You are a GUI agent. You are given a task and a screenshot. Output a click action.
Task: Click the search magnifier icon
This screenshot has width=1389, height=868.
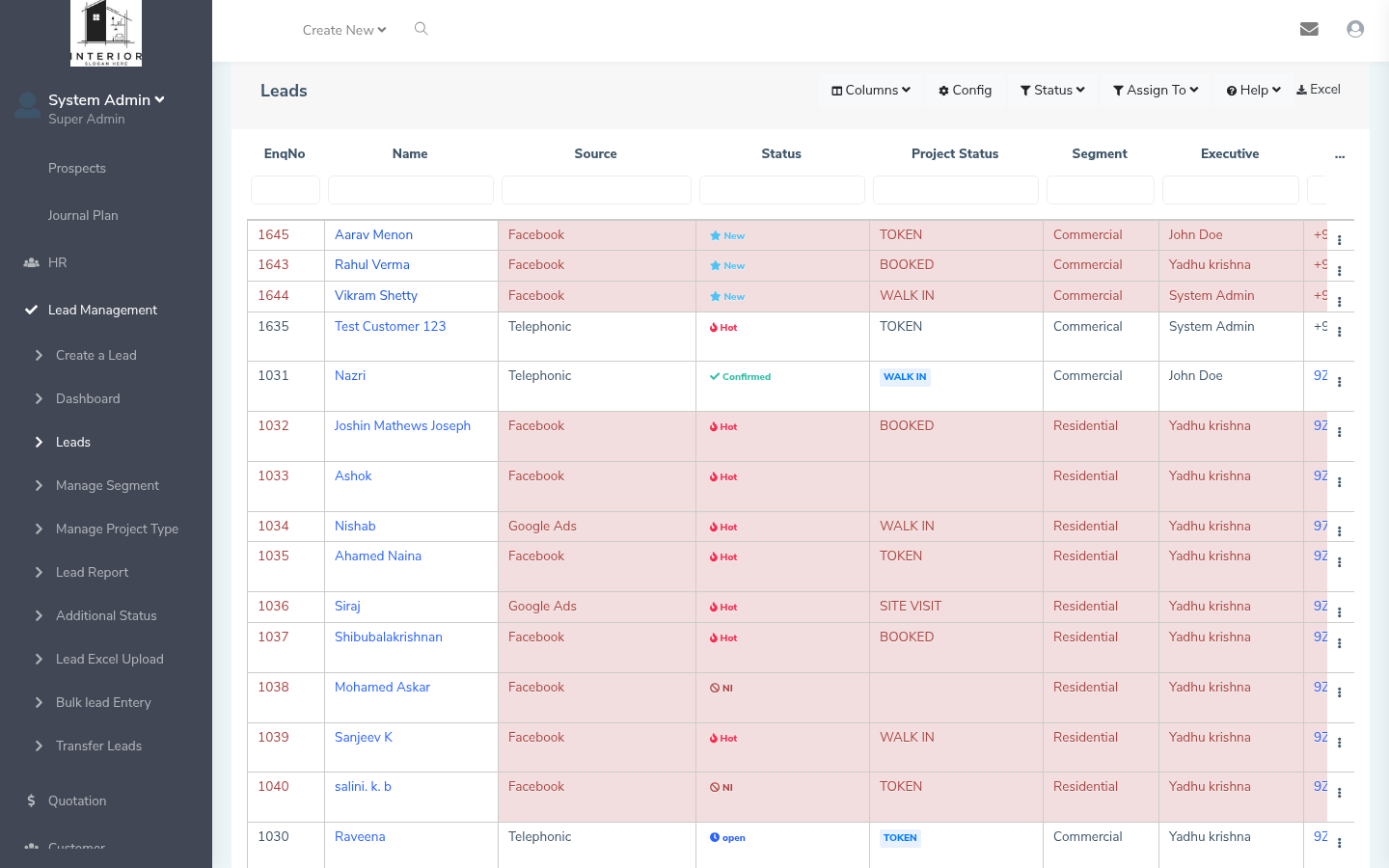click(x=421, y=29)
